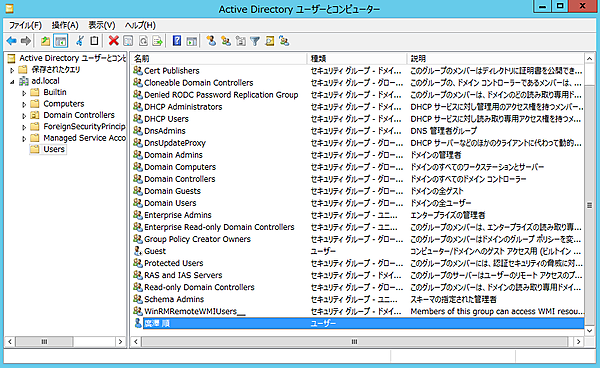
Task: Open the ヘルプ(H) menu
Action: pos(140,25)
